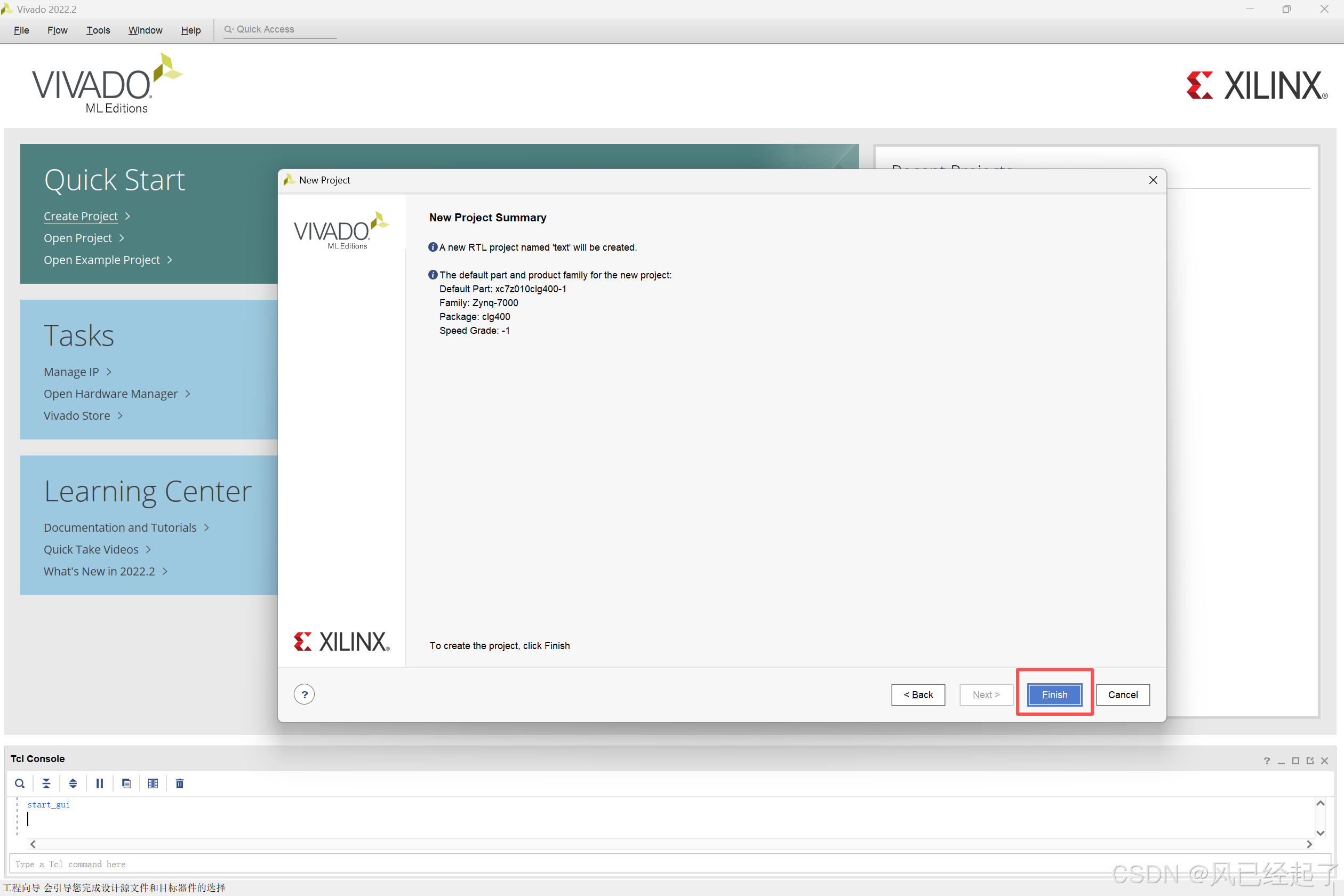Click the Tcl Console scroll left arrow
1344x896 pixels.
pyautogui.click(x=33, y=844)
